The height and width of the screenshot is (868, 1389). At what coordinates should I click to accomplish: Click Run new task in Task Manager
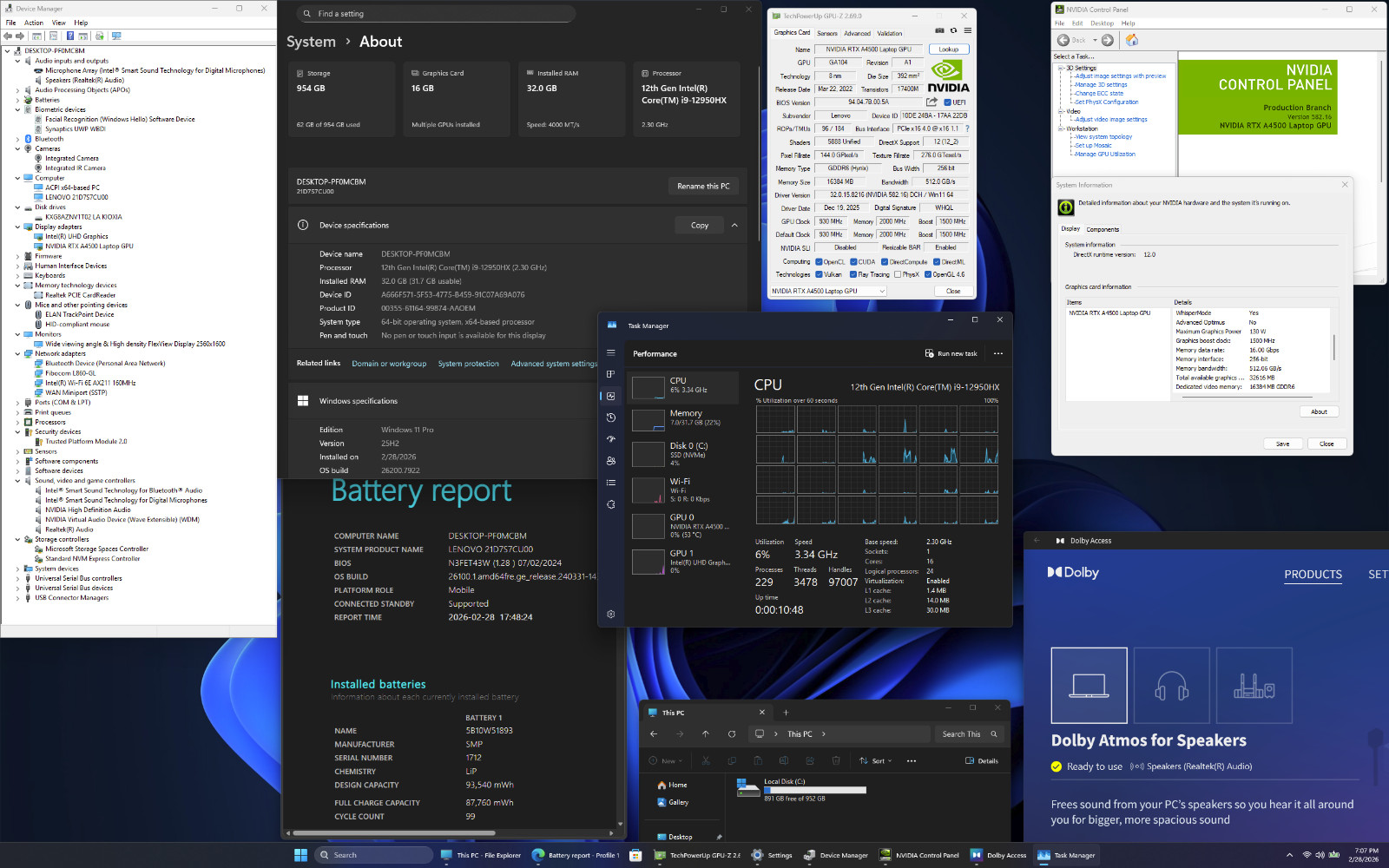(951, 353)
